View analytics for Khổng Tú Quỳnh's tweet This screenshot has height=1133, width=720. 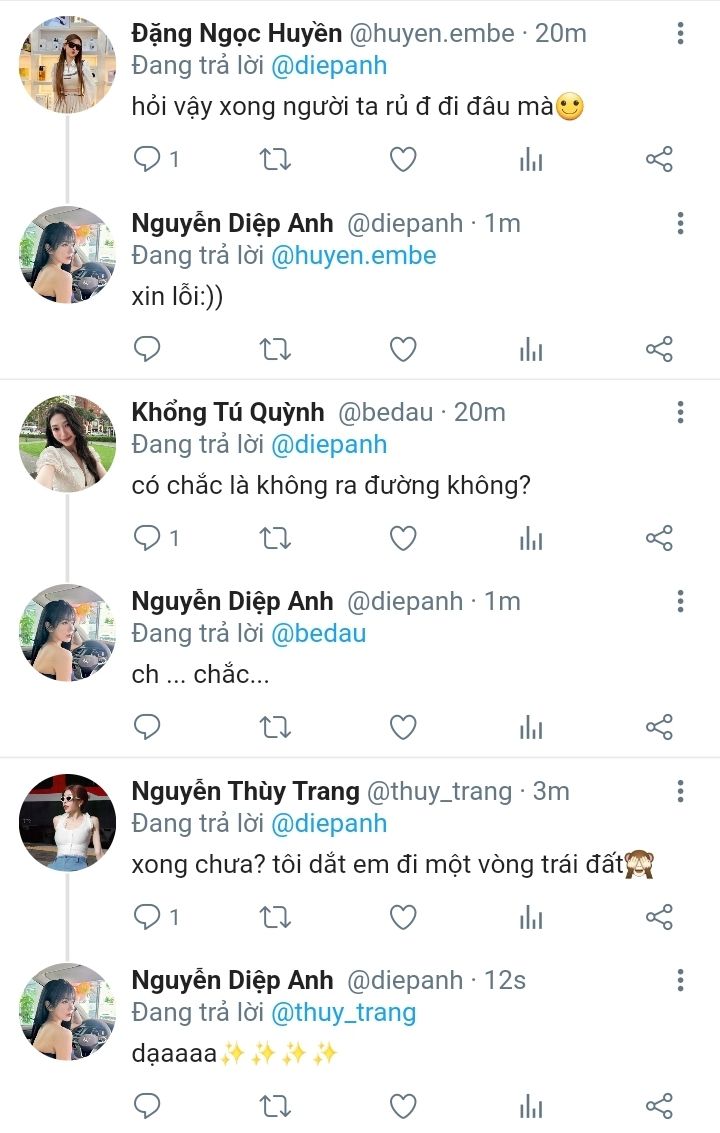click(531, 539)
